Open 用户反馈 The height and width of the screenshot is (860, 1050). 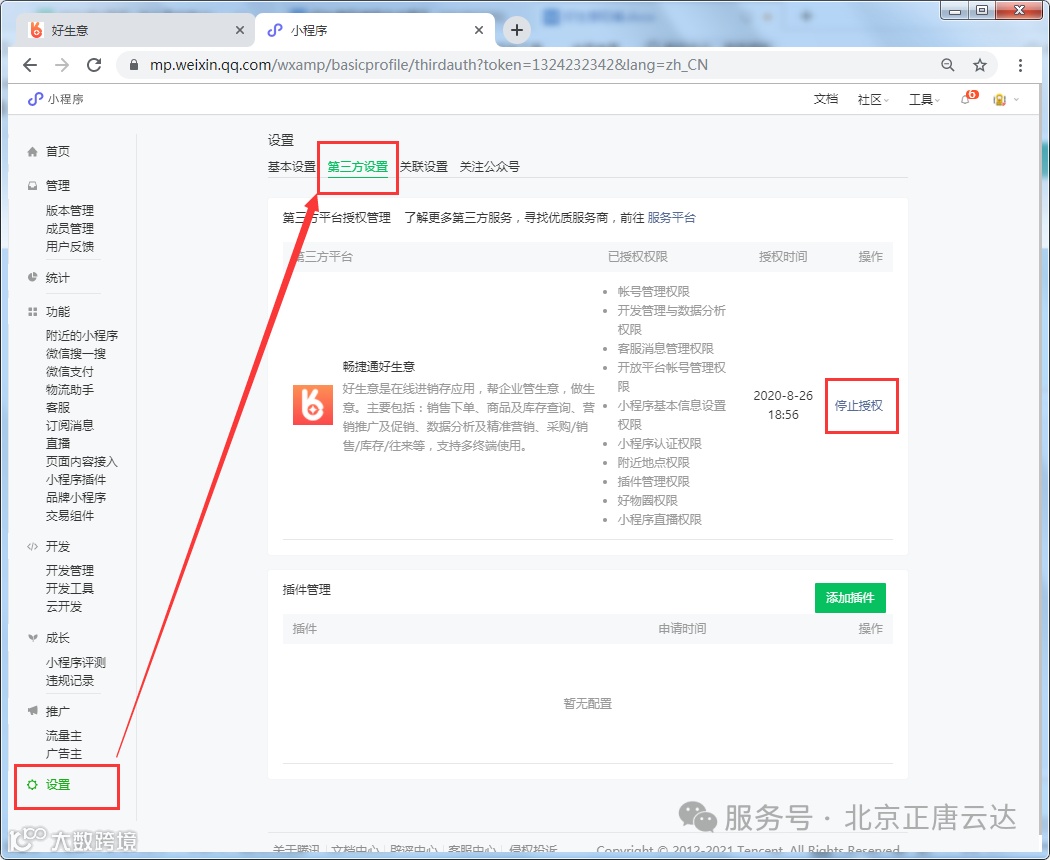[70, 246]
